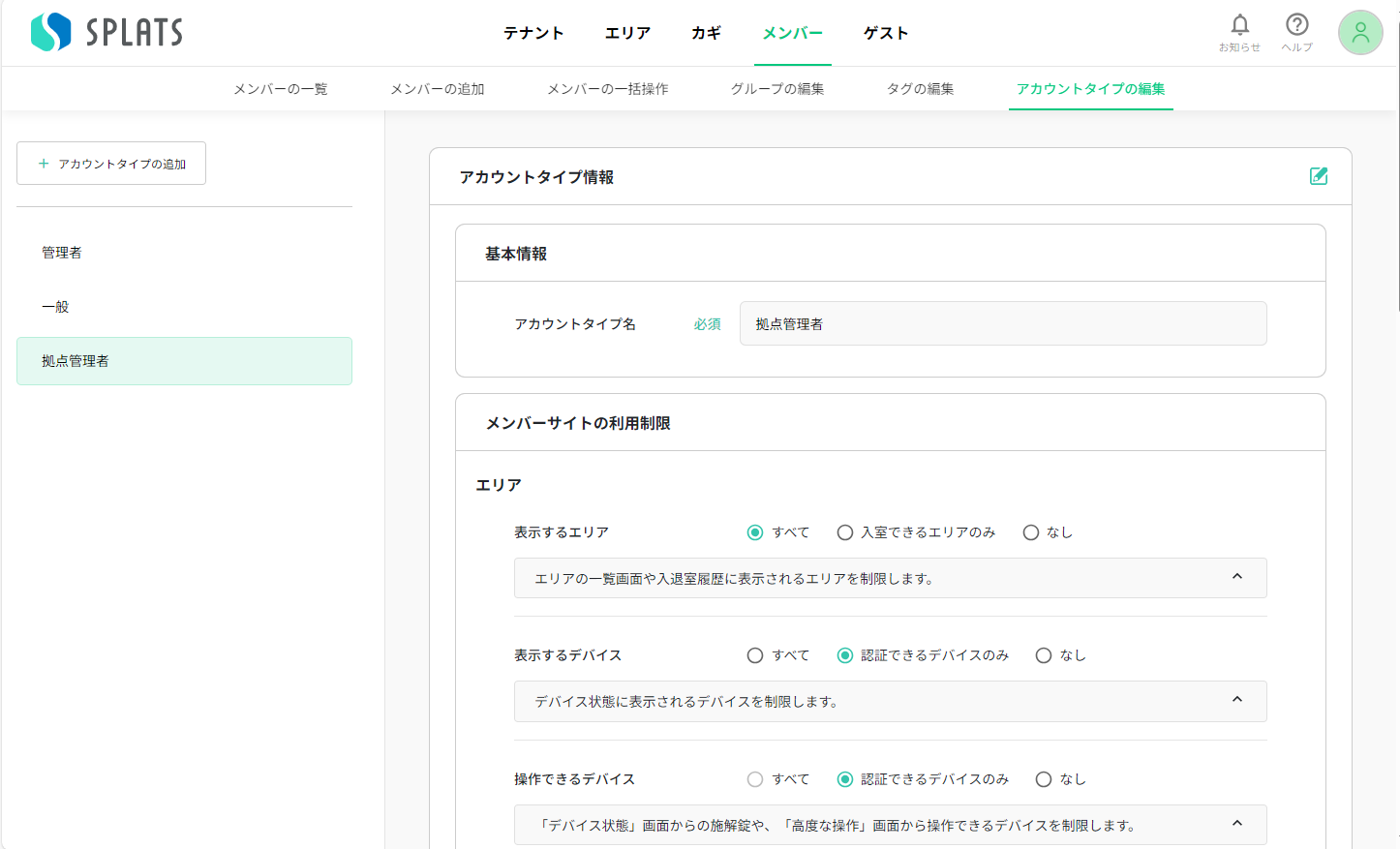Open the カギ menu
The width and height of the screenshot is (1400, 849).
tap(707, 33)
